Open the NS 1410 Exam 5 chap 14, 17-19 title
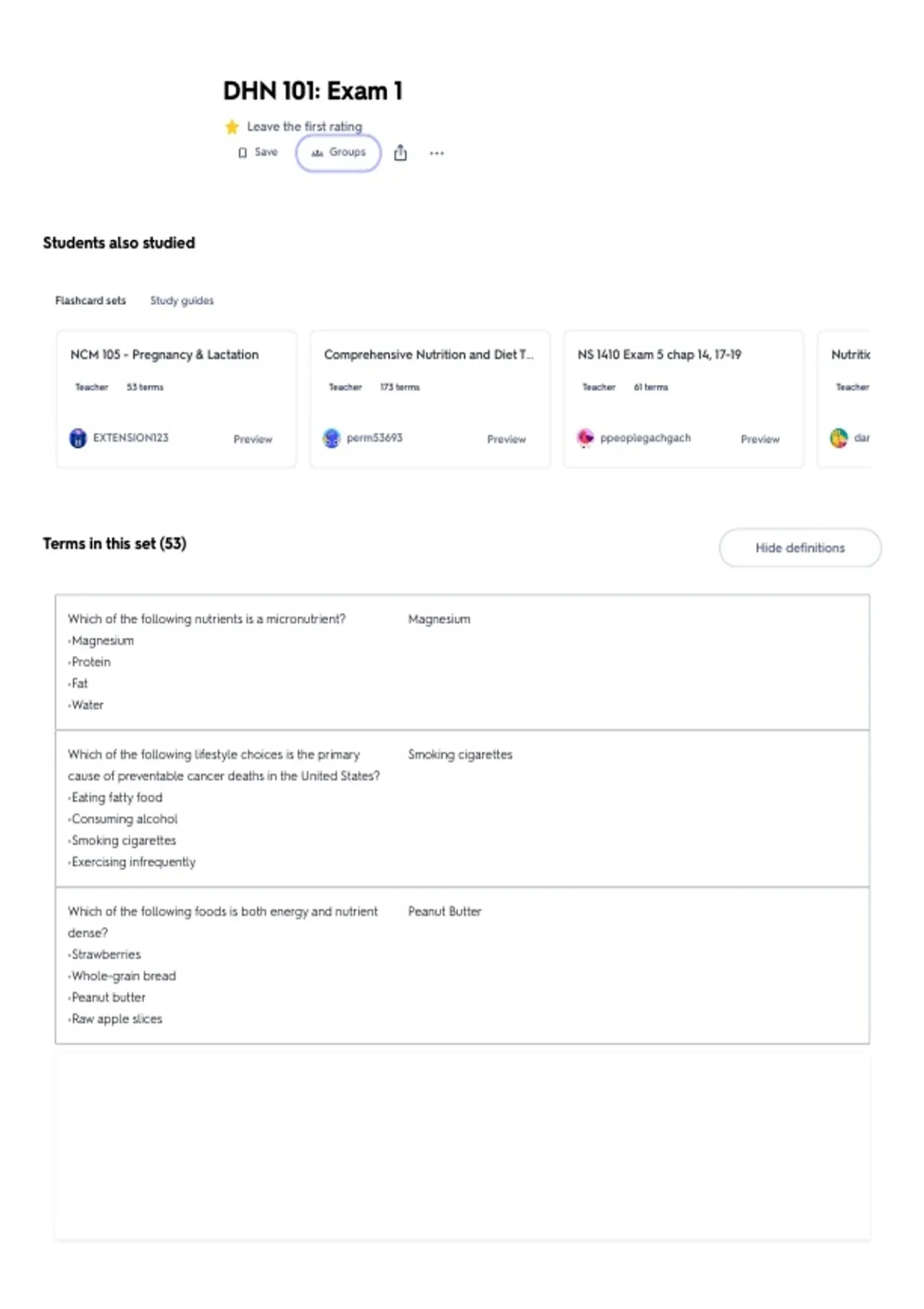This screenshot has width=924, height=1309. [659, 354]
